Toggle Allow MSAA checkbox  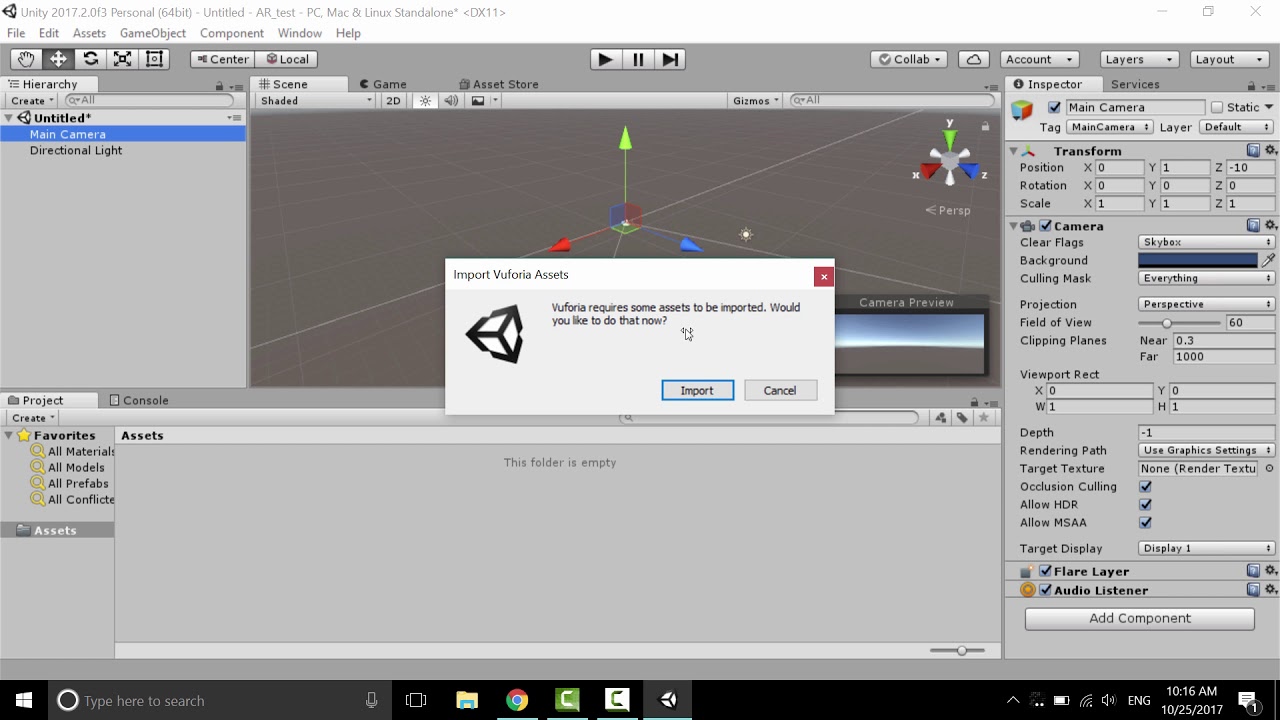tap(1145, 522)
